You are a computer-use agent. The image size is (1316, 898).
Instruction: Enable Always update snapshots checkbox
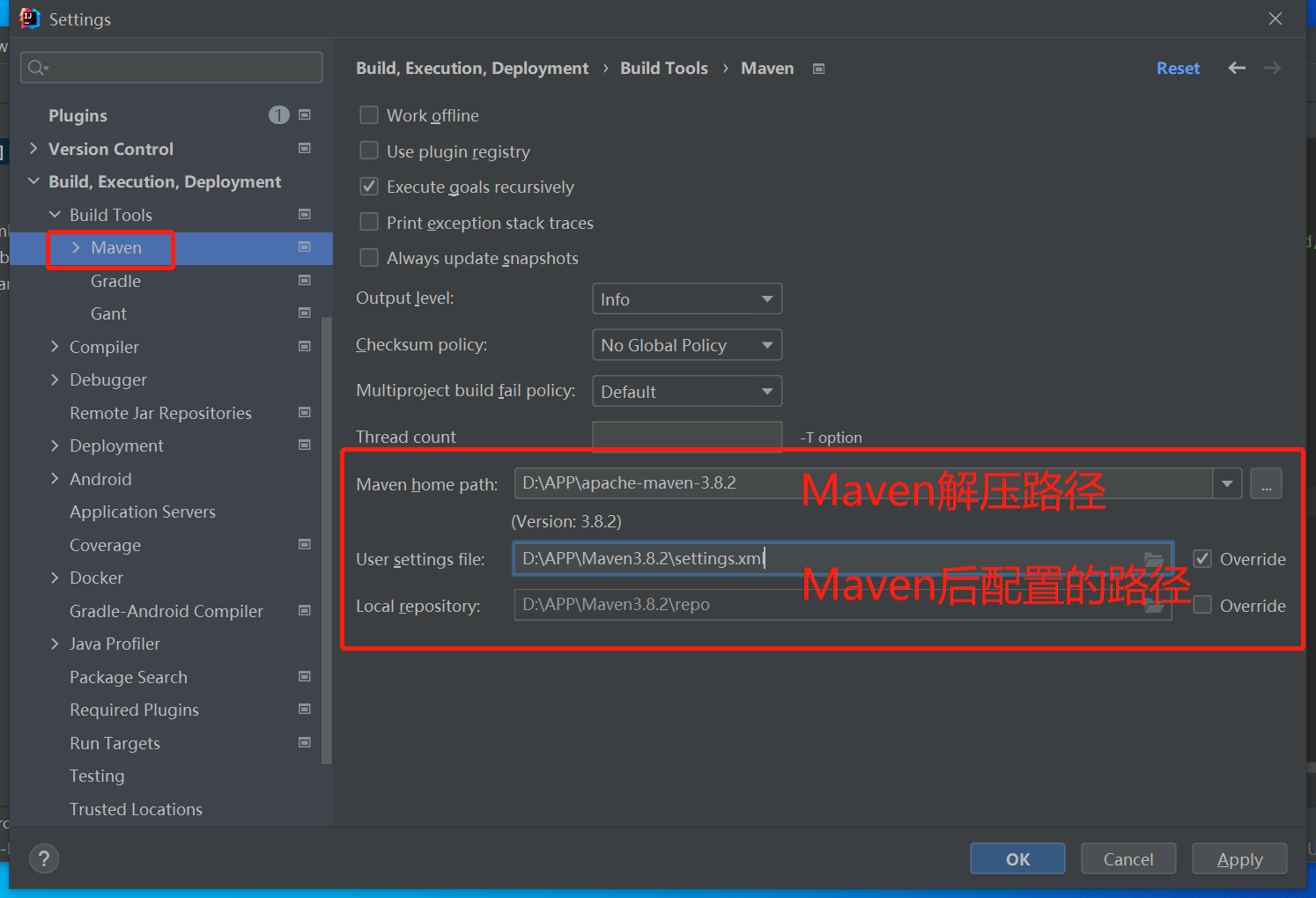(x=369, y=258)
